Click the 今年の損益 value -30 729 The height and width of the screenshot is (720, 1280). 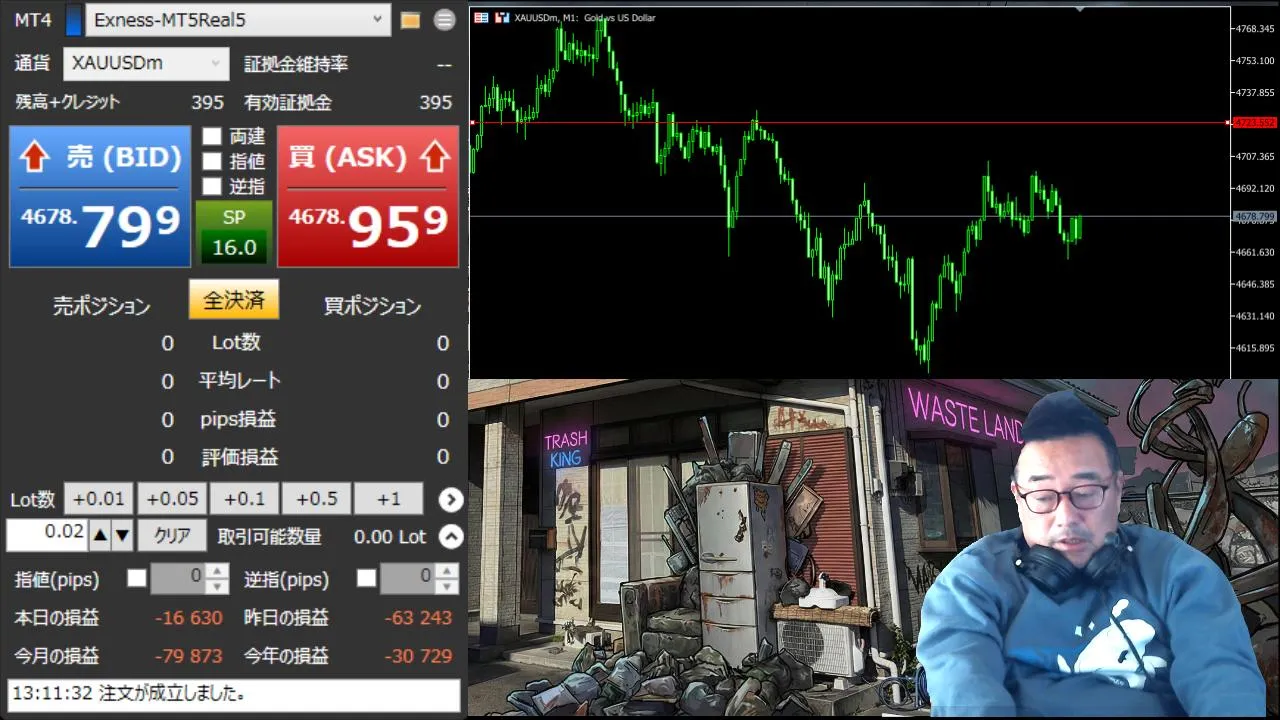[418, 656]
